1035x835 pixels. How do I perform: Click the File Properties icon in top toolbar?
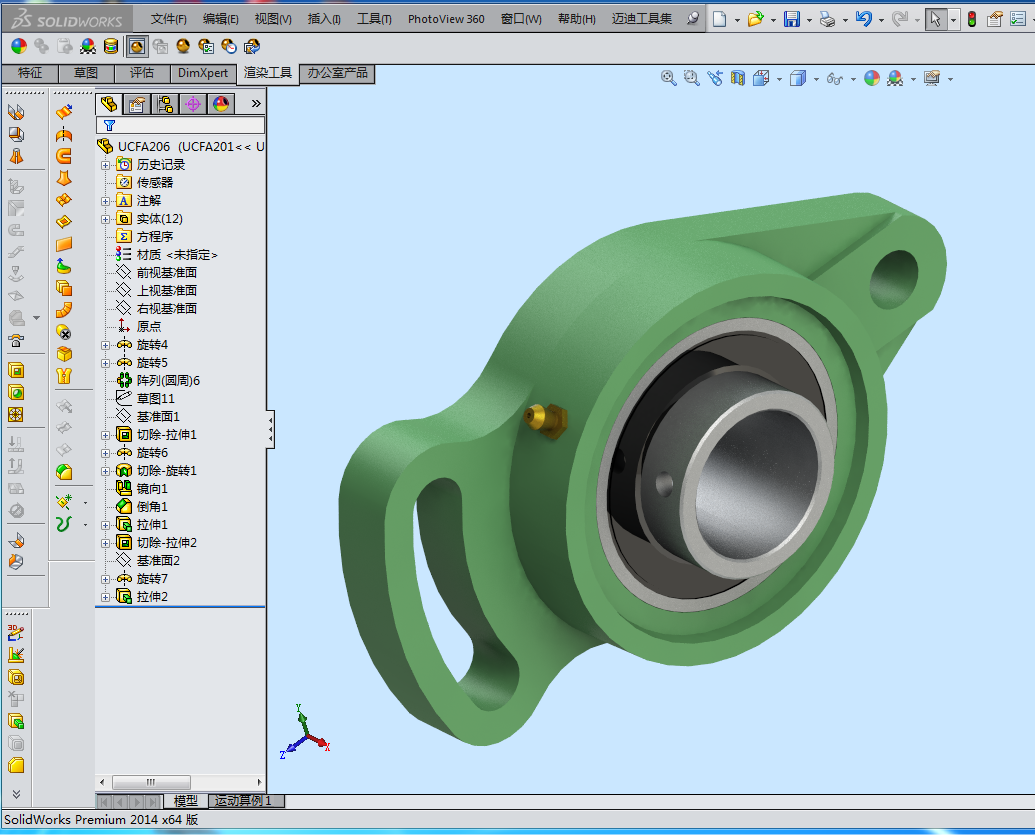(x=995, y=19)
